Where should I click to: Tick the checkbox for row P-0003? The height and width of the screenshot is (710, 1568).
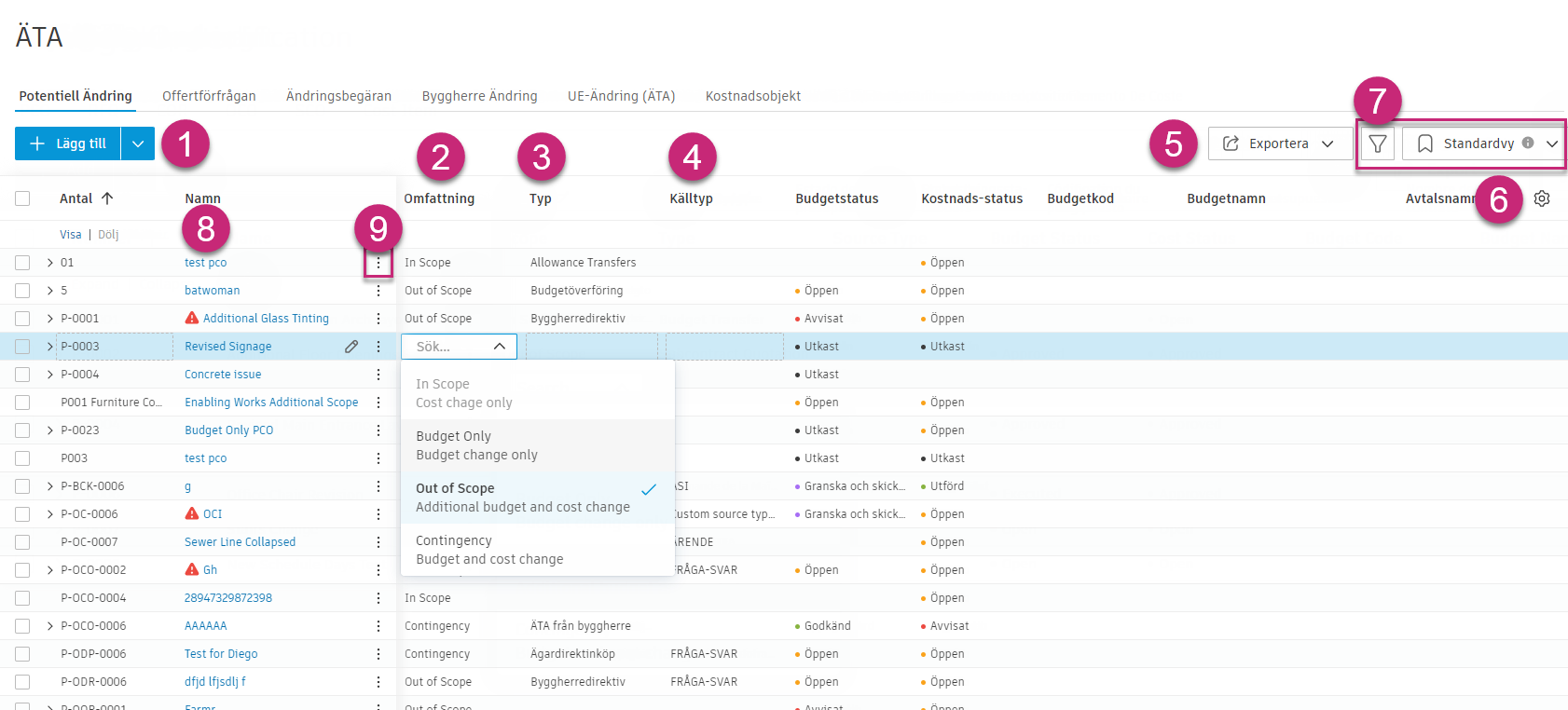coord(22,347)
